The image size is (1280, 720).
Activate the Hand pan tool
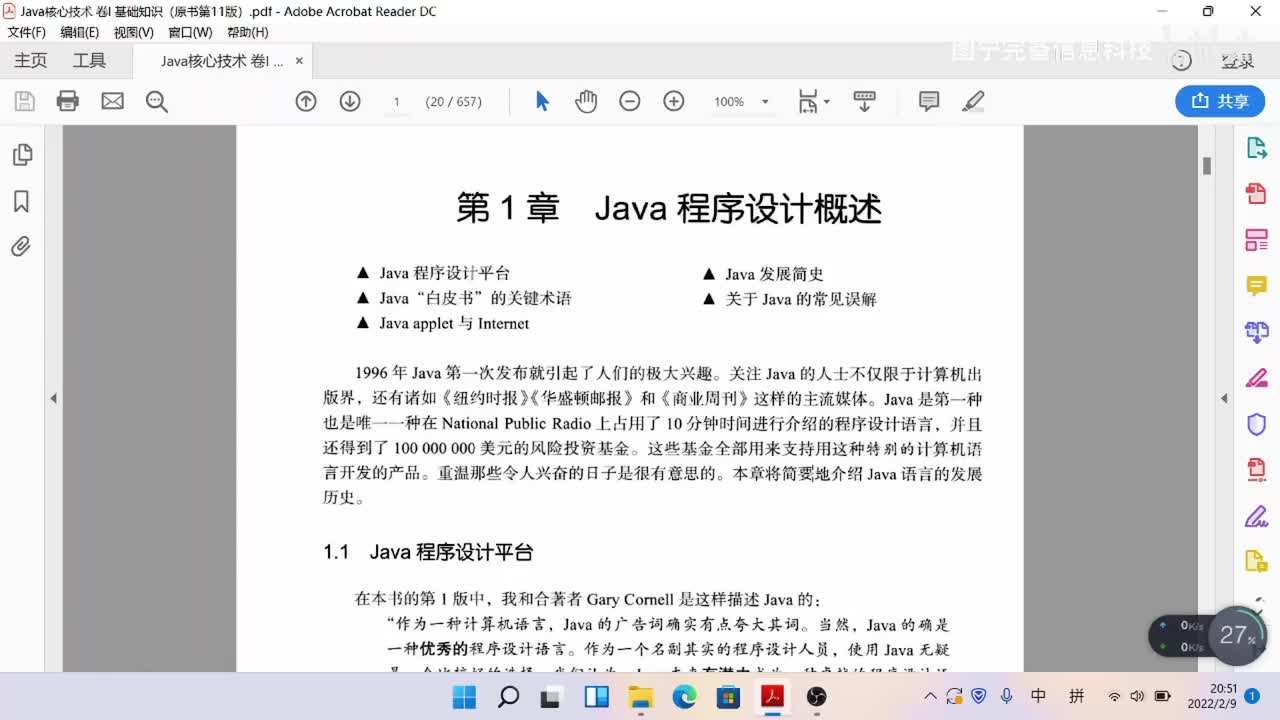586,101
